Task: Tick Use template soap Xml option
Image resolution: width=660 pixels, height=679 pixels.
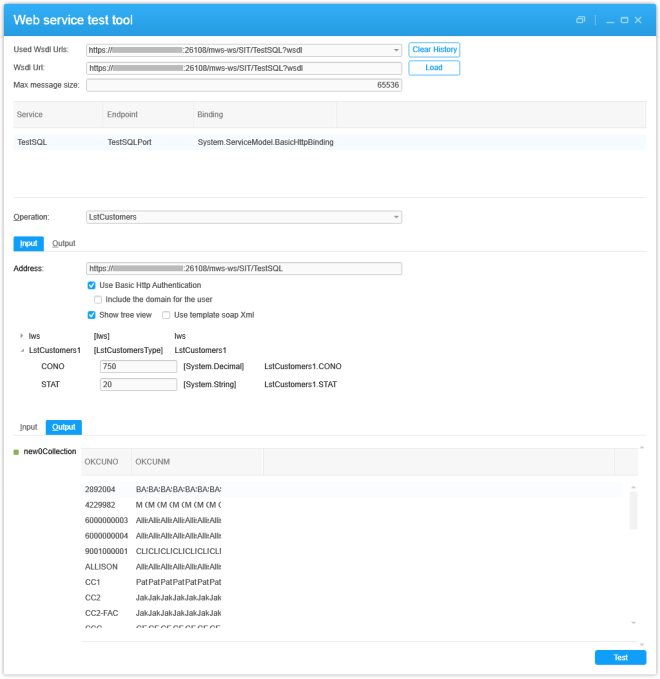Action: click(166, 314)
